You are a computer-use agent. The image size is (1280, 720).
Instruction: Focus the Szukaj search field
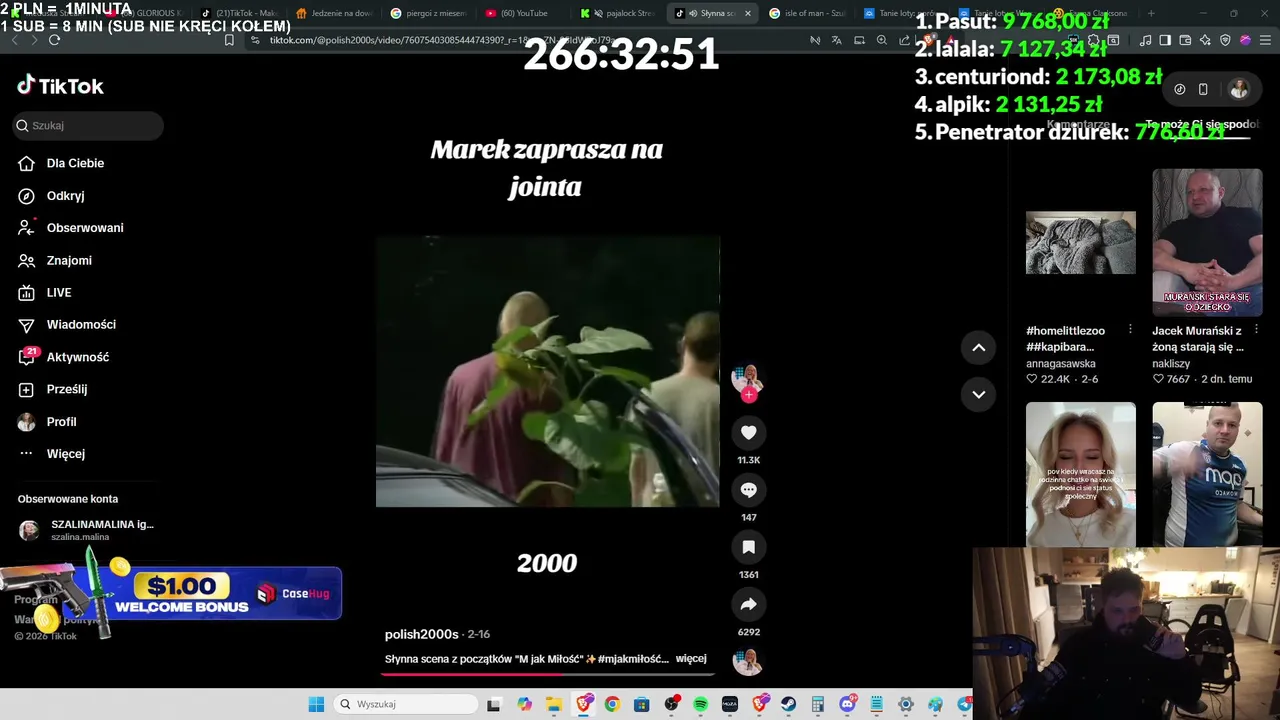tap(88, 125)
